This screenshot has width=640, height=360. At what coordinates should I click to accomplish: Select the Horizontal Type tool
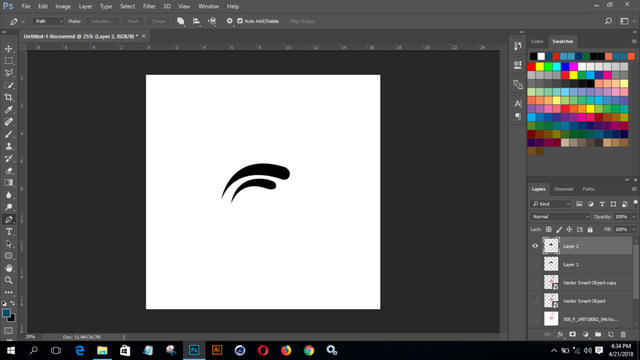(x=9, y=231)
